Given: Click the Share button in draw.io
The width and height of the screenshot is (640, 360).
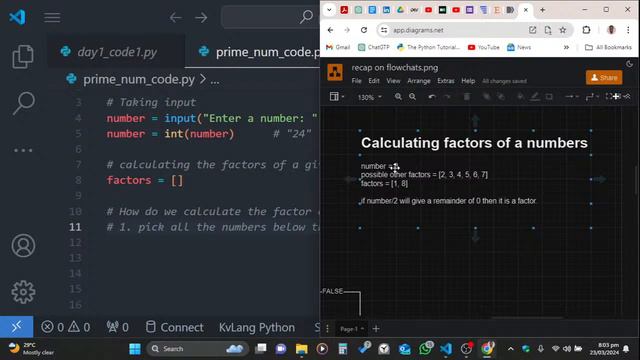Looking at the screenshot, I should pos(604,78).
